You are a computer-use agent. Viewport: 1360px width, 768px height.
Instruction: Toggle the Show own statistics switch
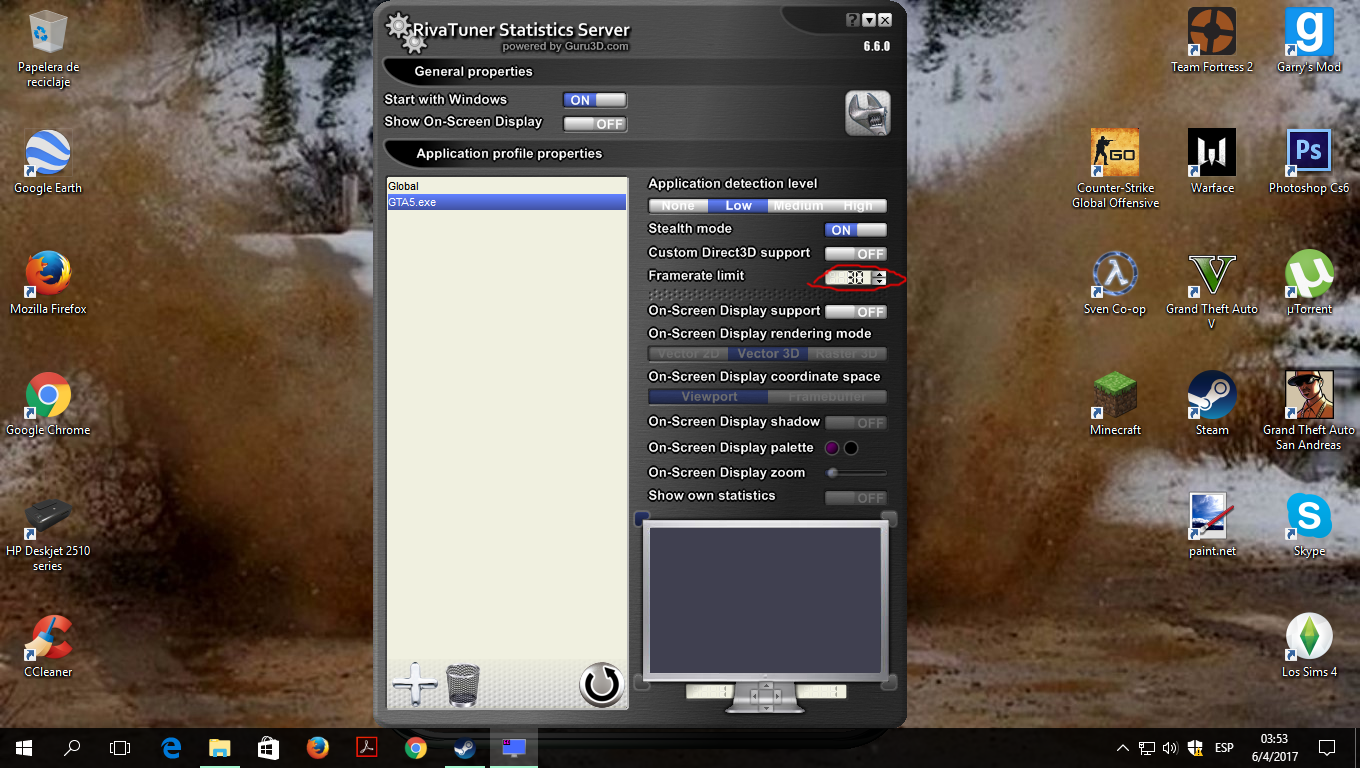856,498
